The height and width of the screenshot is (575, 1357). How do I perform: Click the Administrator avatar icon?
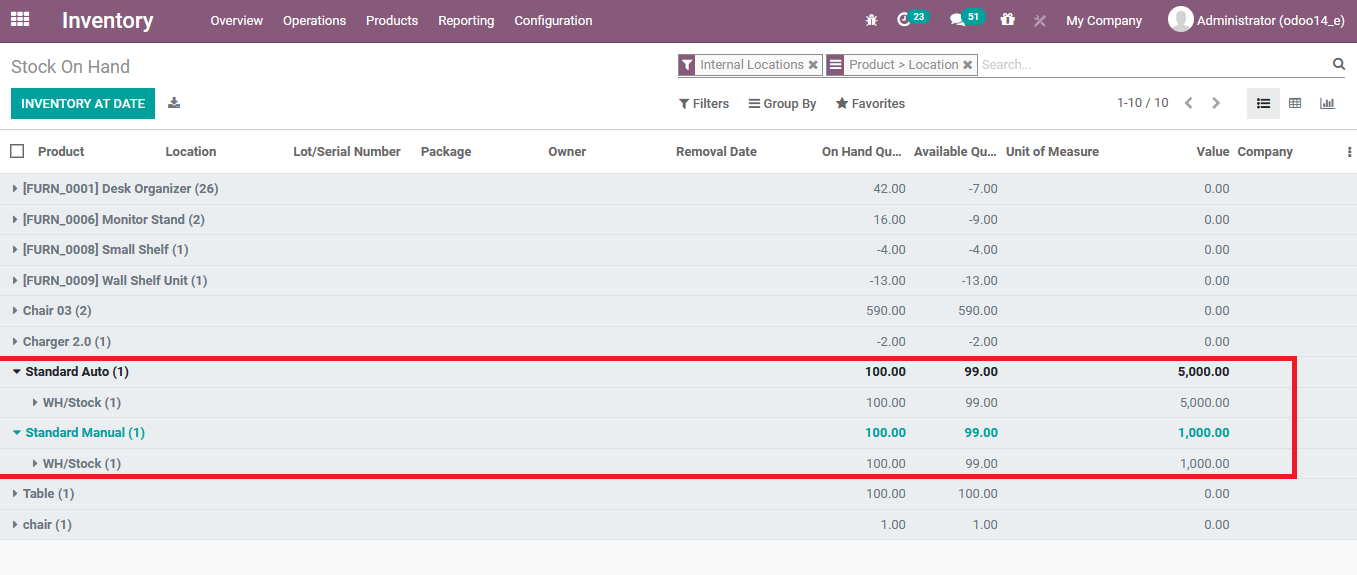click(x=1180, y=19)
